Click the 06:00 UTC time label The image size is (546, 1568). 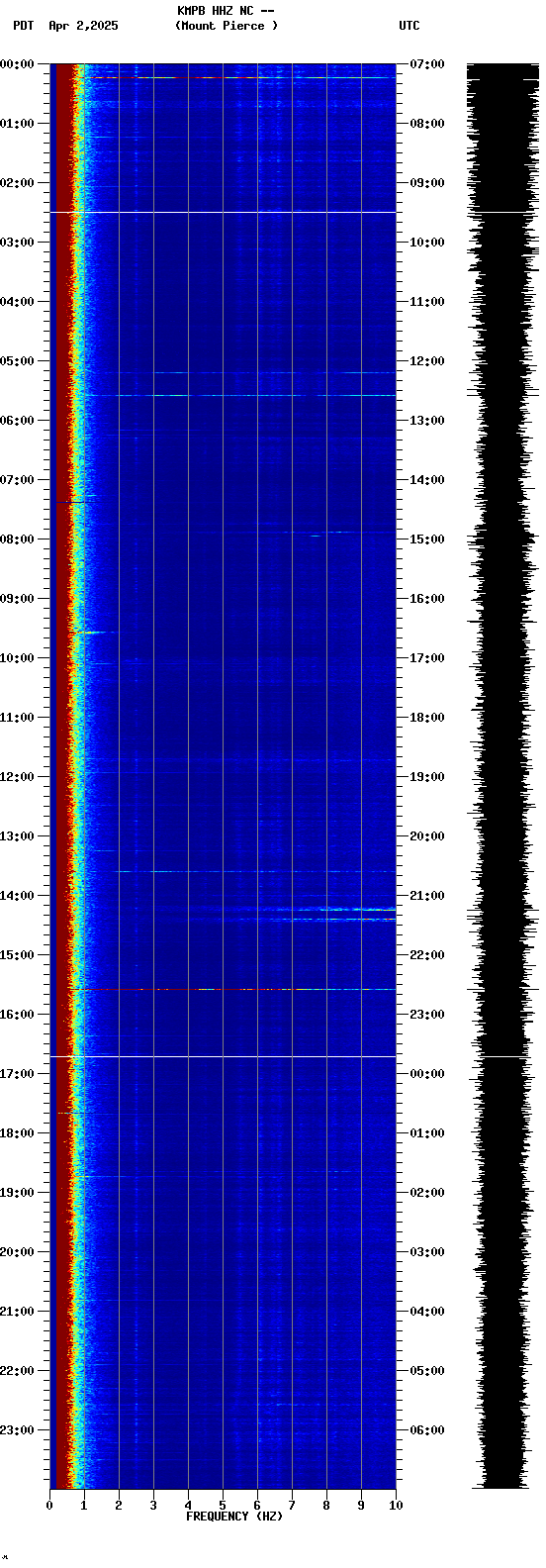coord(427,1430)
